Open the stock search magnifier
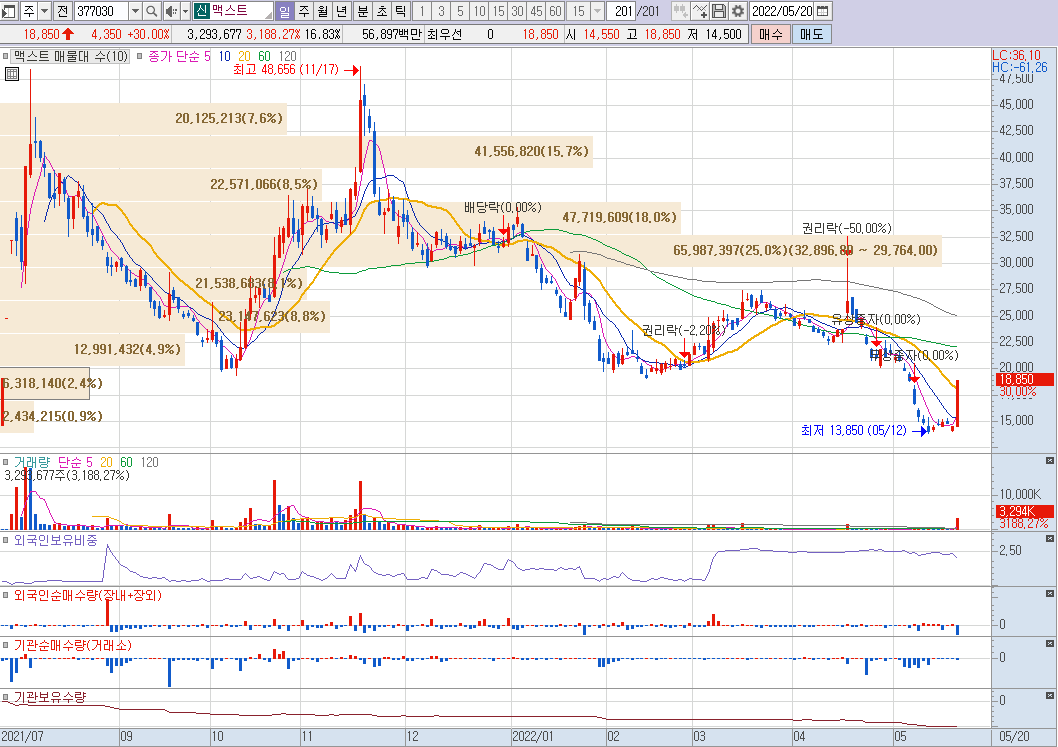Viewport: 1058px width, 747px height. (152, 11)
